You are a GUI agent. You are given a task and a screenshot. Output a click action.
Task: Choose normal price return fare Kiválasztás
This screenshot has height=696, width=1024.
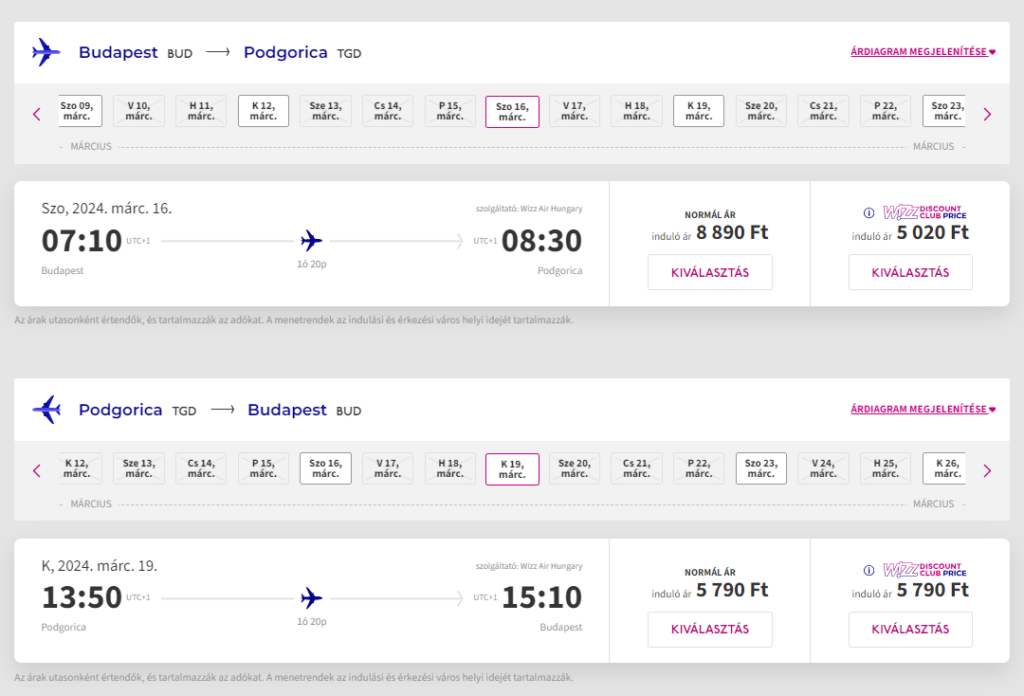point(709,629)
